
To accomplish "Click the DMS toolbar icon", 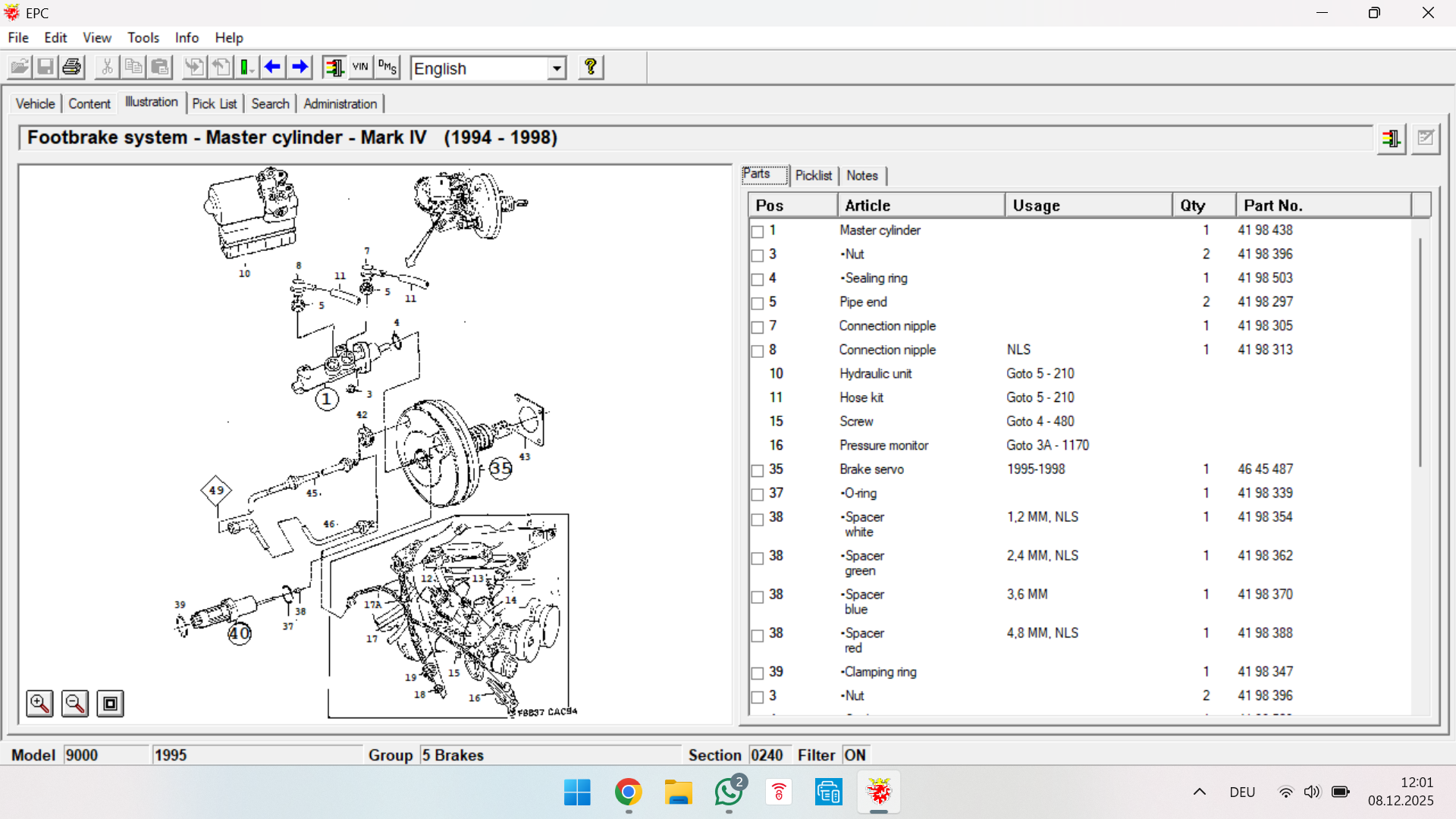I will click(388, 67).
